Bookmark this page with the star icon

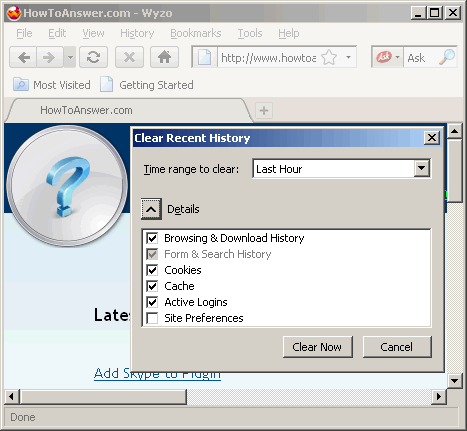329,57
